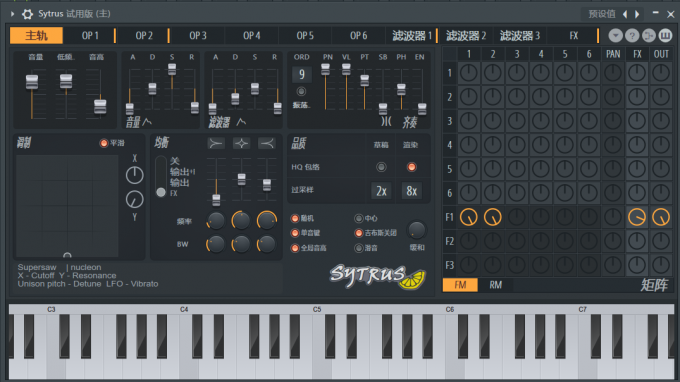Toggle the 平滑 smooth option
This screenshot has width=680, height=382.
tap(104, 143)
